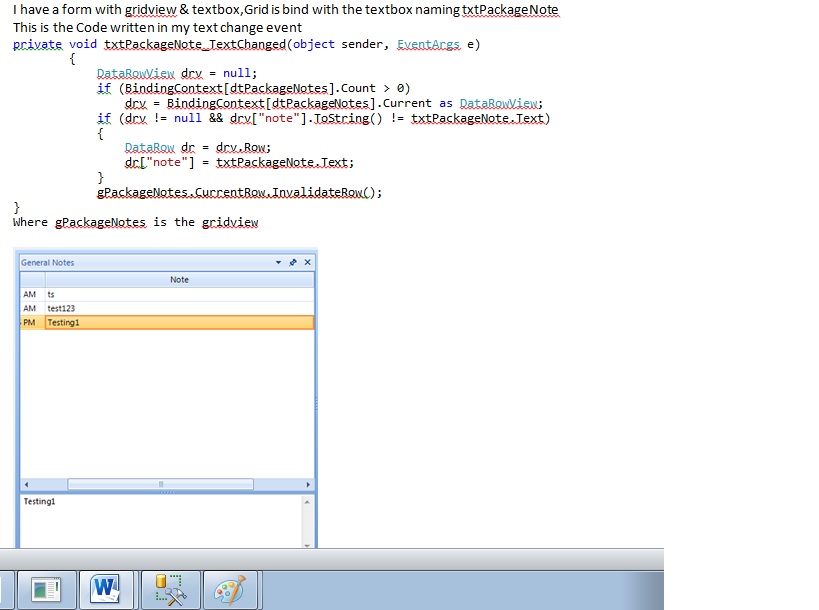Click the horizontal scrollbar left arrow
The width and height of the screenshot is (819, 610).
click(26, 484)
